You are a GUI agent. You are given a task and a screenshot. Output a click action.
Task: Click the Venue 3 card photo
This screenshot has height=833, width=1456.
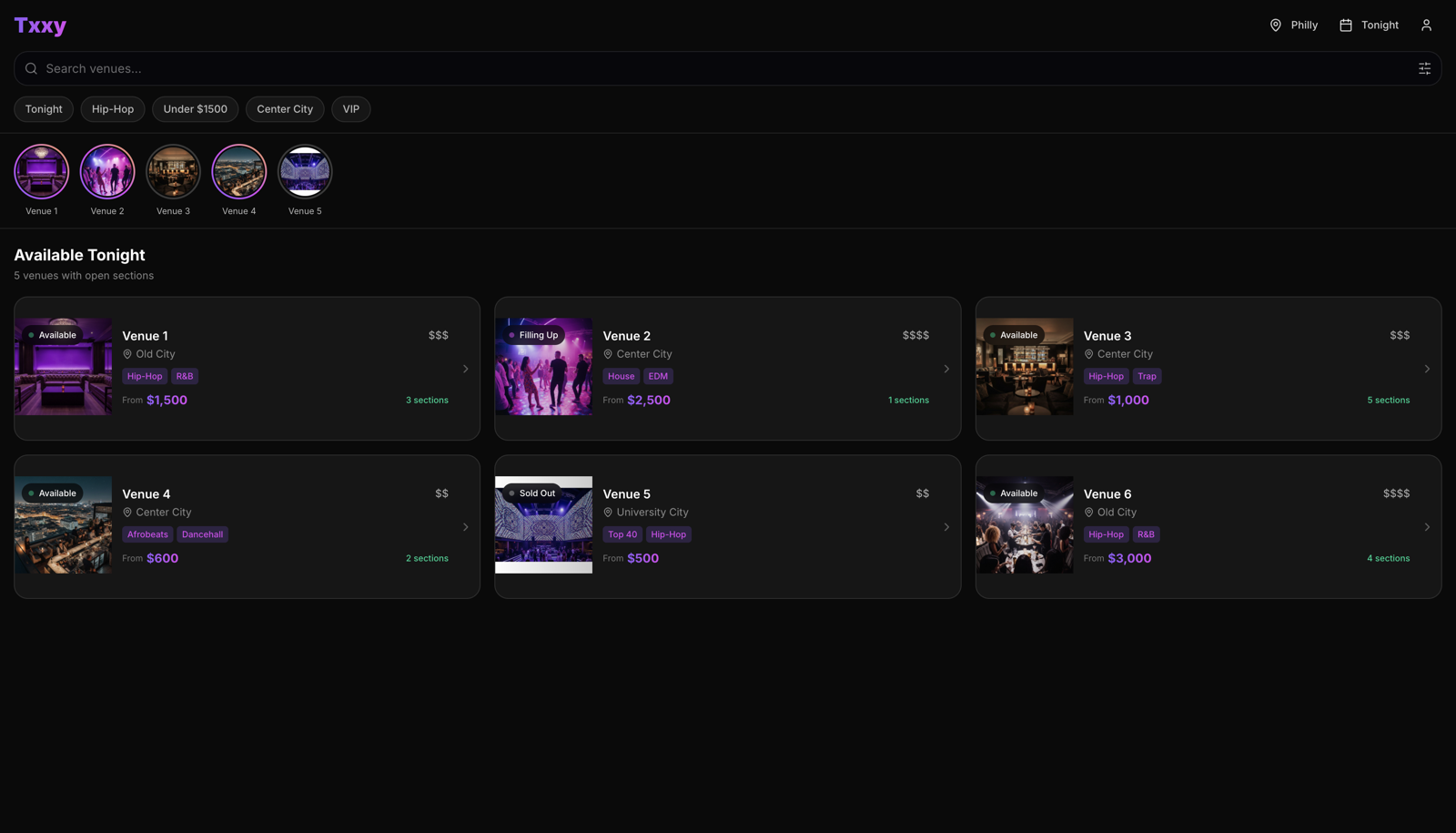(1025, 366)
